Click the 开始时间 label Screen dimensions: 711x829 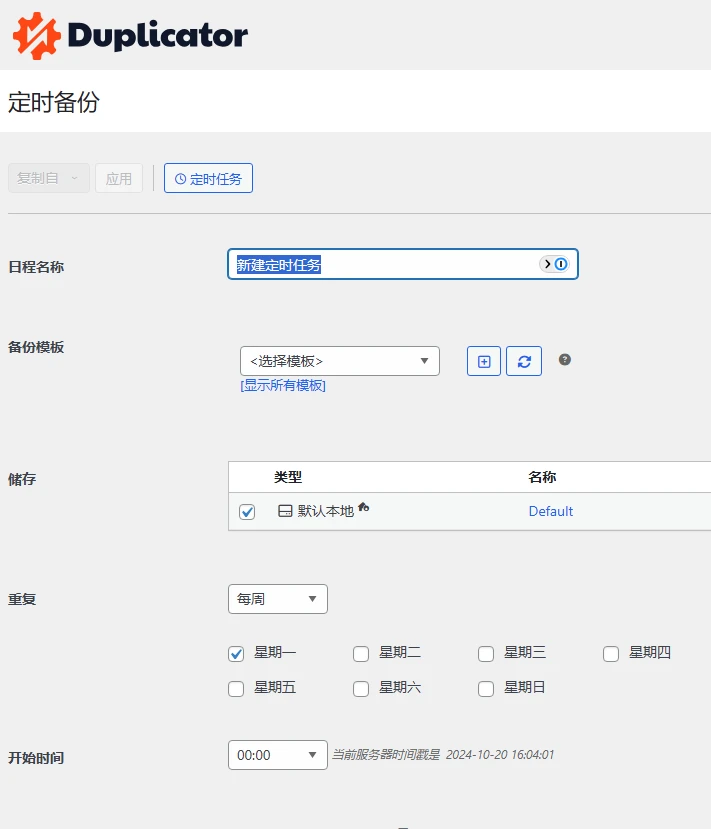(x=36, y=758)
